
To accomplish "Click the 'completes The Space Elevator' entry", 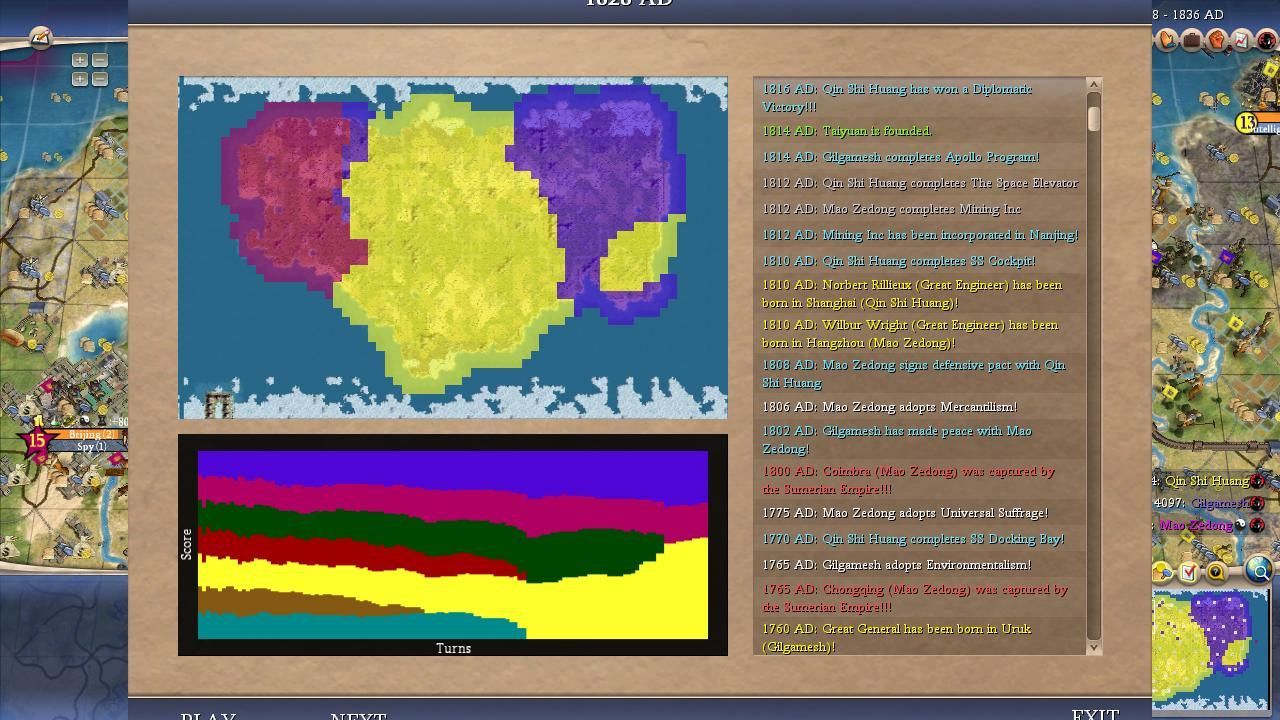I will pyautogui.click(x=920, y=183).
